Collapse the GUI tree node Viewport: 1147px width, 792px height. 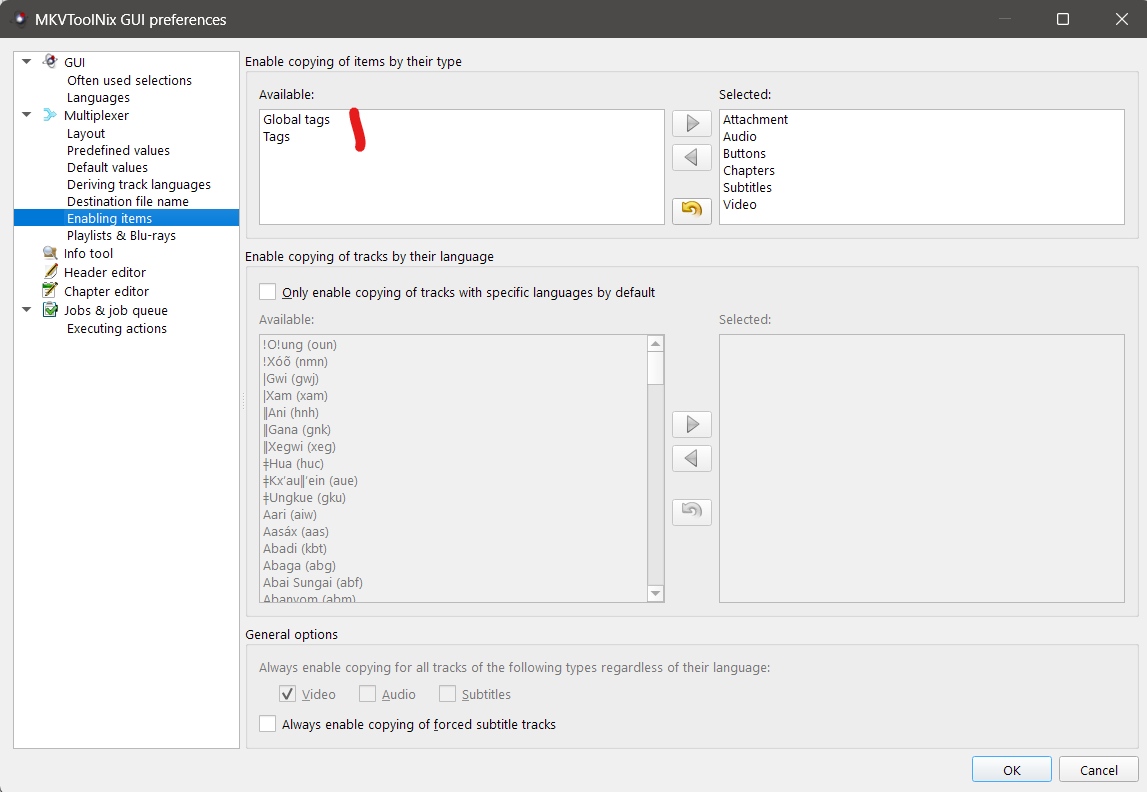click(27, 61)
